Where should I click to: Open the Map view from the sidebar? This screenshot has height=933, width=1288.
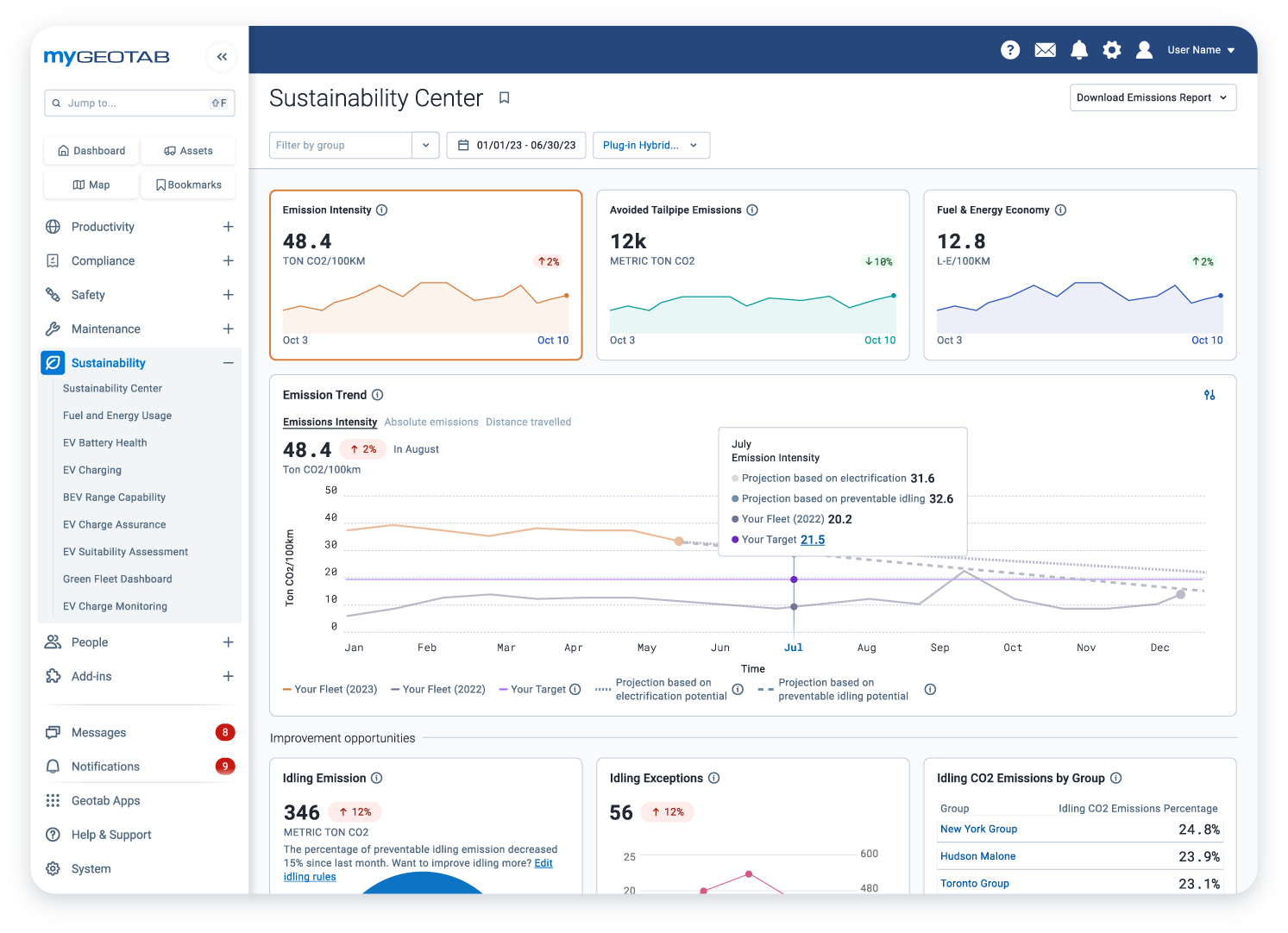[91, 185]
